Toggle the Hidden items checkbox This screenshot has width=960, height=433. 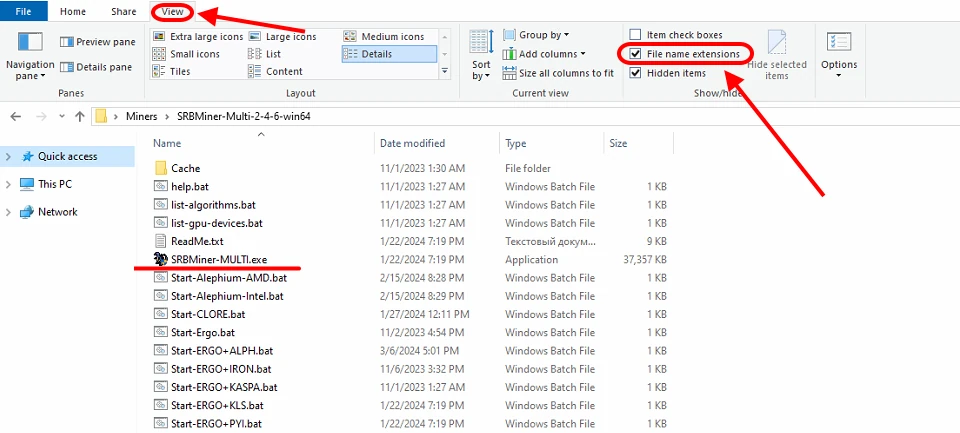tap(635, 73)
